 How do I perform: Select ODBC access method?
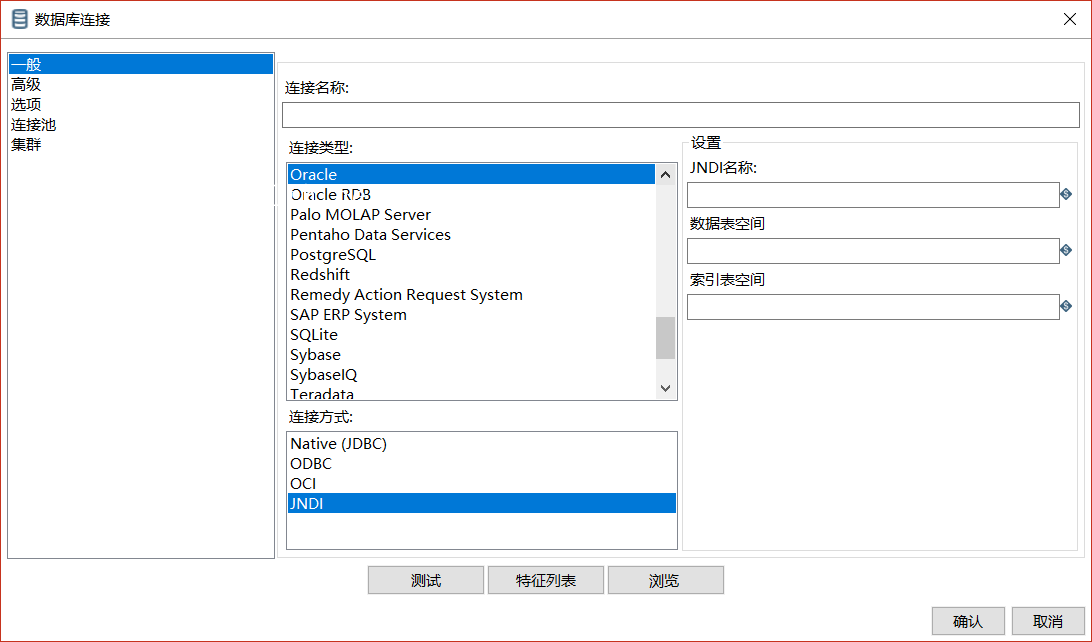pyautogui.click(x=482, y=463)
